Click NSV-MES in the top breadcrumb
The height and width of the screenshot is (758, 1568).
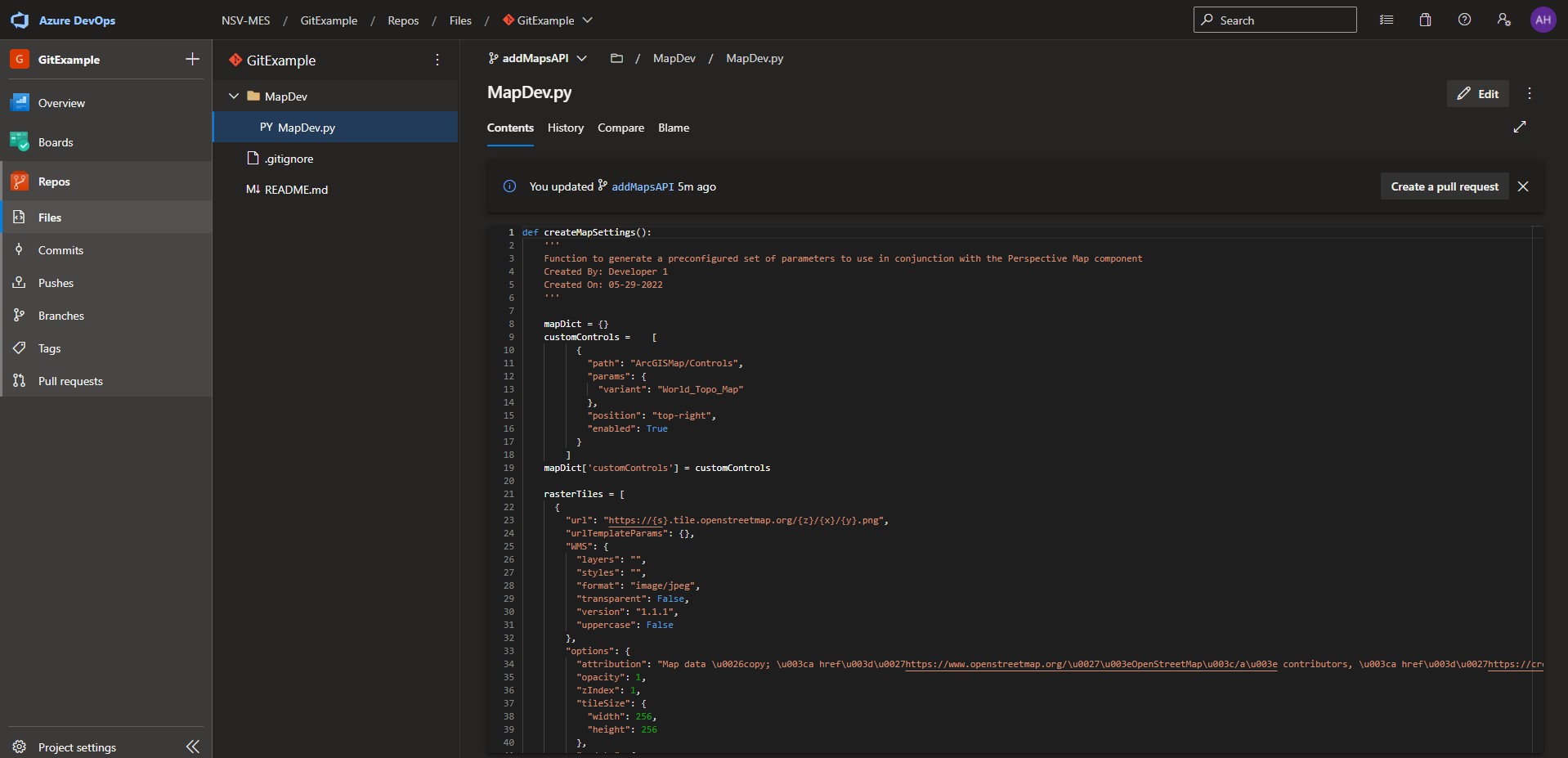pyautogui.click(x=245, y=20)
